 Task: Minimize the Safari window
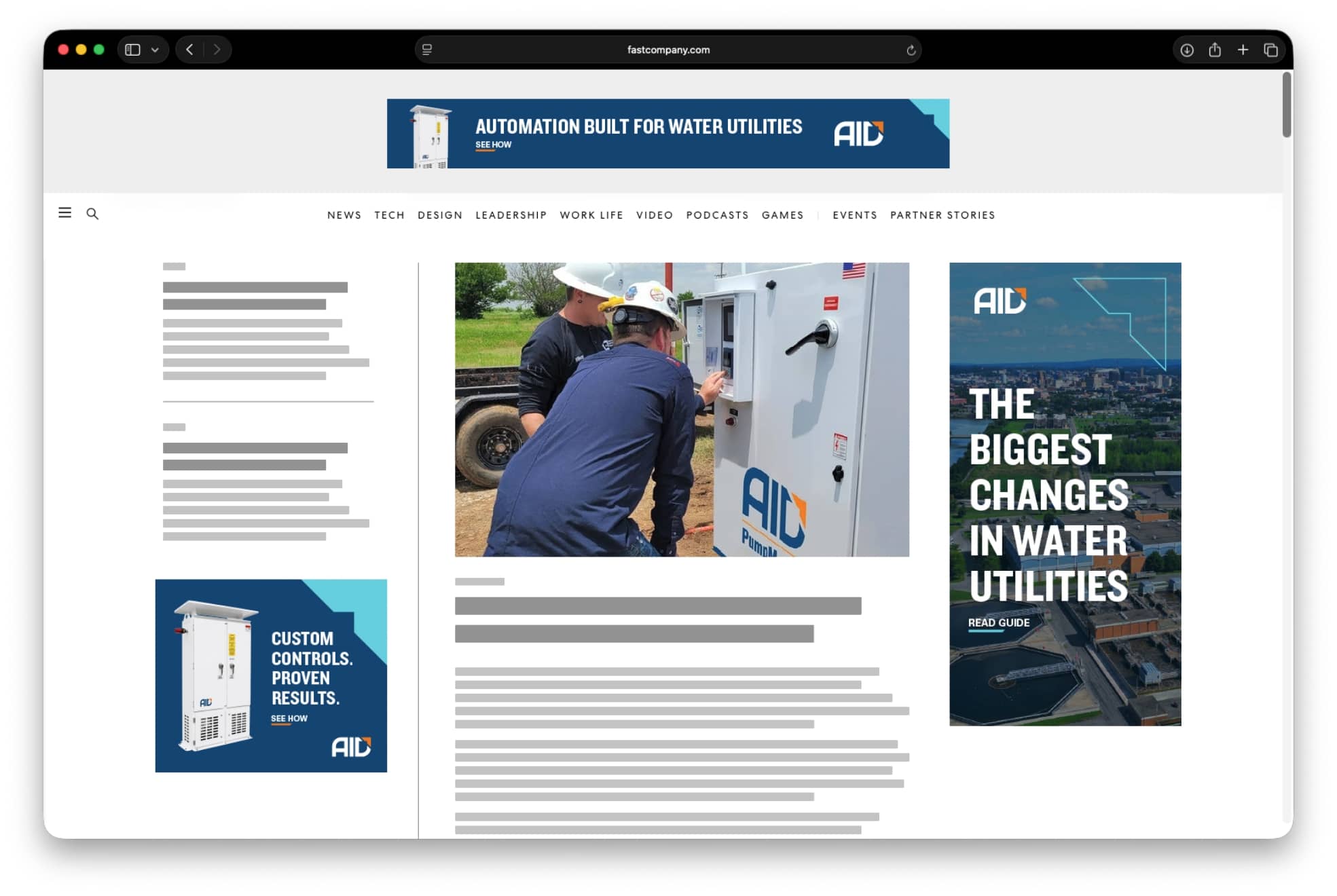click(x=81, y=50)
